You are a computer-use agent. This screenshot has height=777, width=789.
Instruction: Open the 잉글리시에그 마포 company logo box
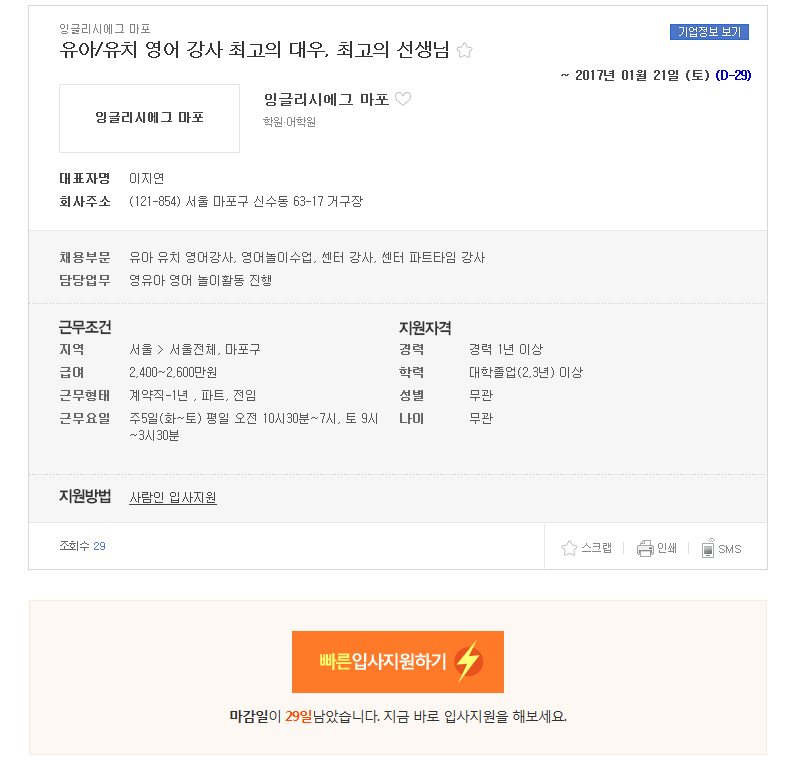149,118
